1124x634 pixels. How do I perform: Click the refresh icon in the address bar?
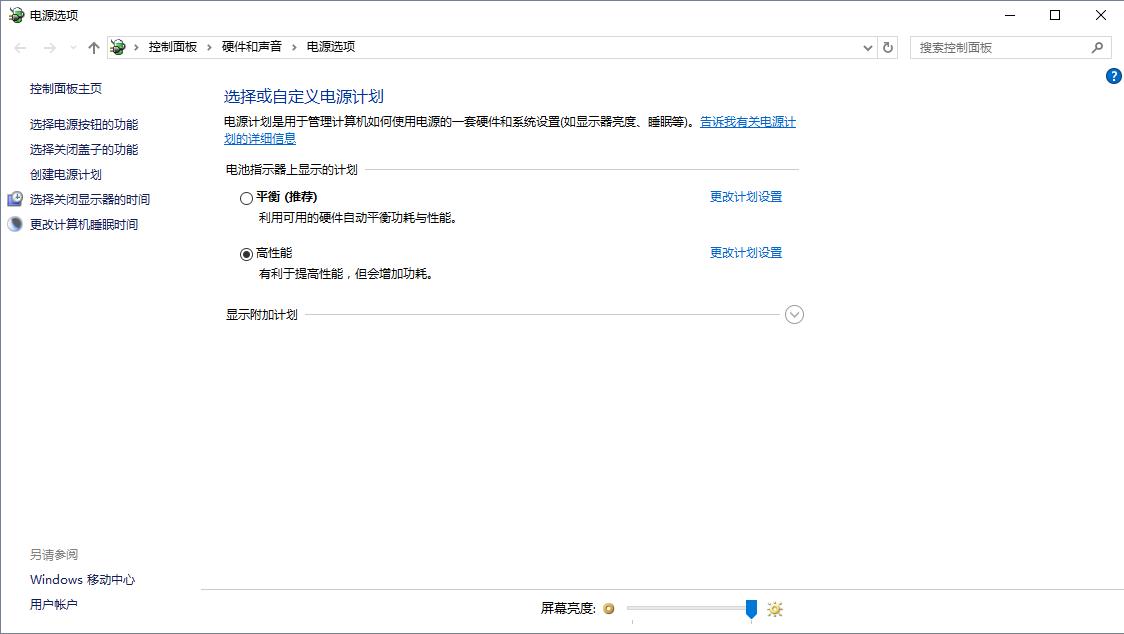point(888,47)
